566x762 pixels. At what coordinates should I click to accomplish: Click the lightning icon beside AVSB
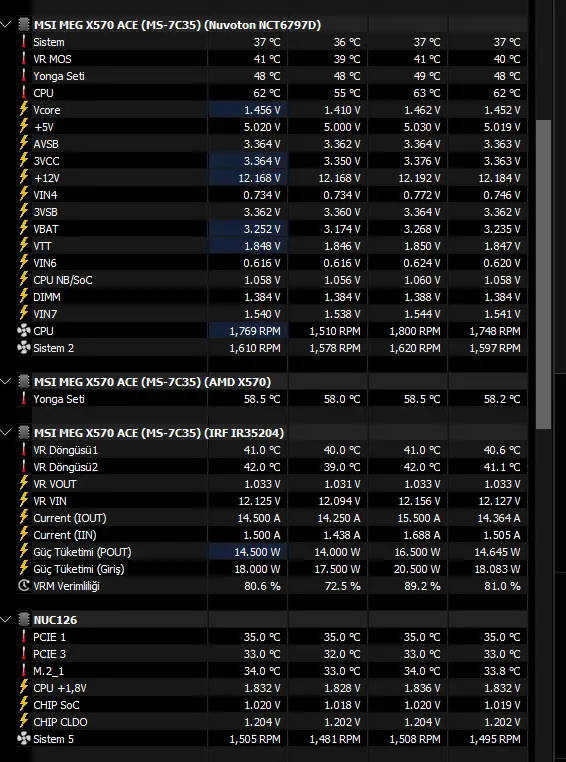coord(23,144)
